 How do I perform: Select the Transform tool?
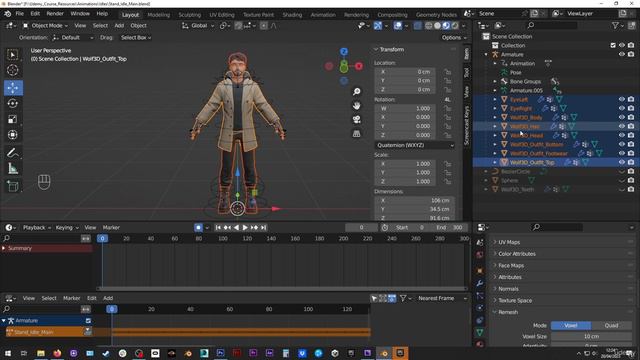click(13, 135)
